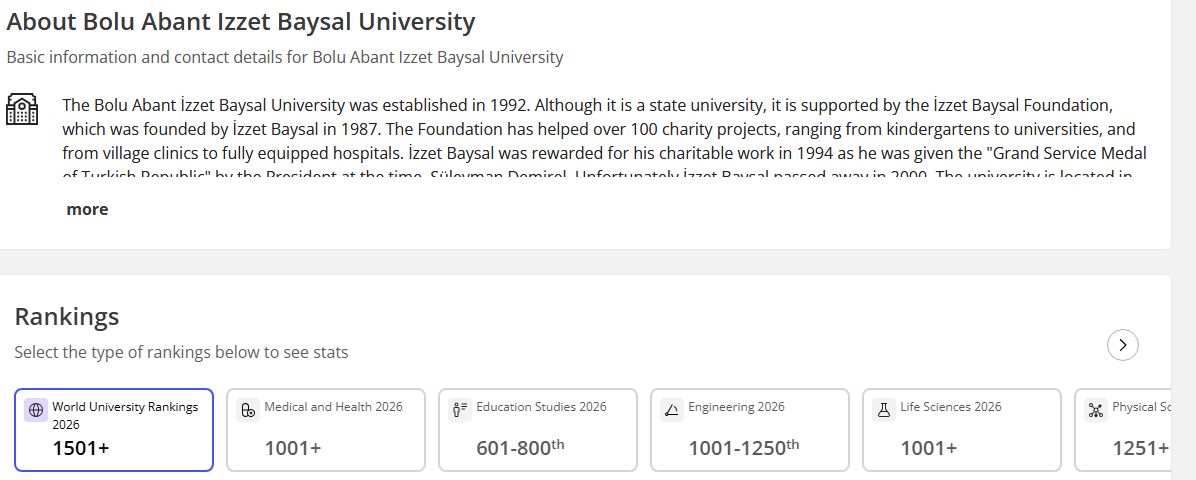Viewport: 1196px width, 480px height.
Task: Click the Medical and Health pills icon
Action: click(x=248, y=410)
